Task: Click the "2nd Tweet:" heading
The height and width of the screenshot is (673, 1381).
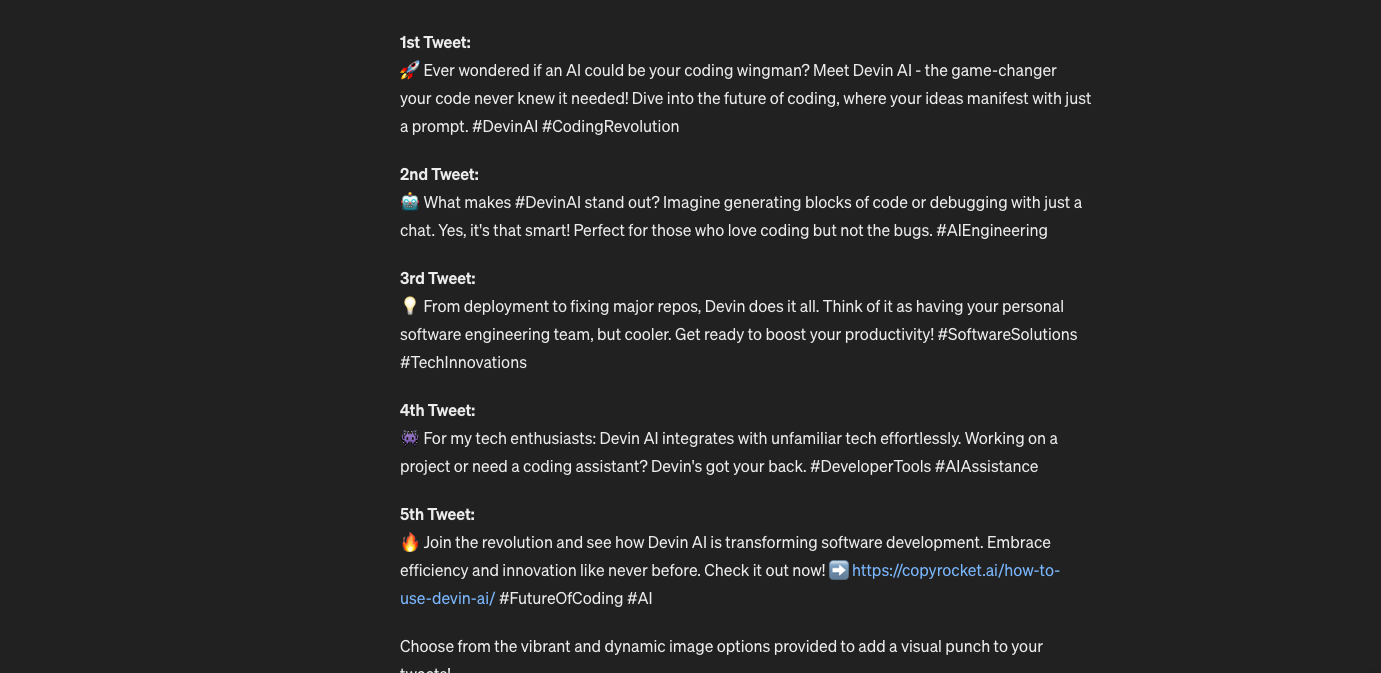Action: coord(439,174)
